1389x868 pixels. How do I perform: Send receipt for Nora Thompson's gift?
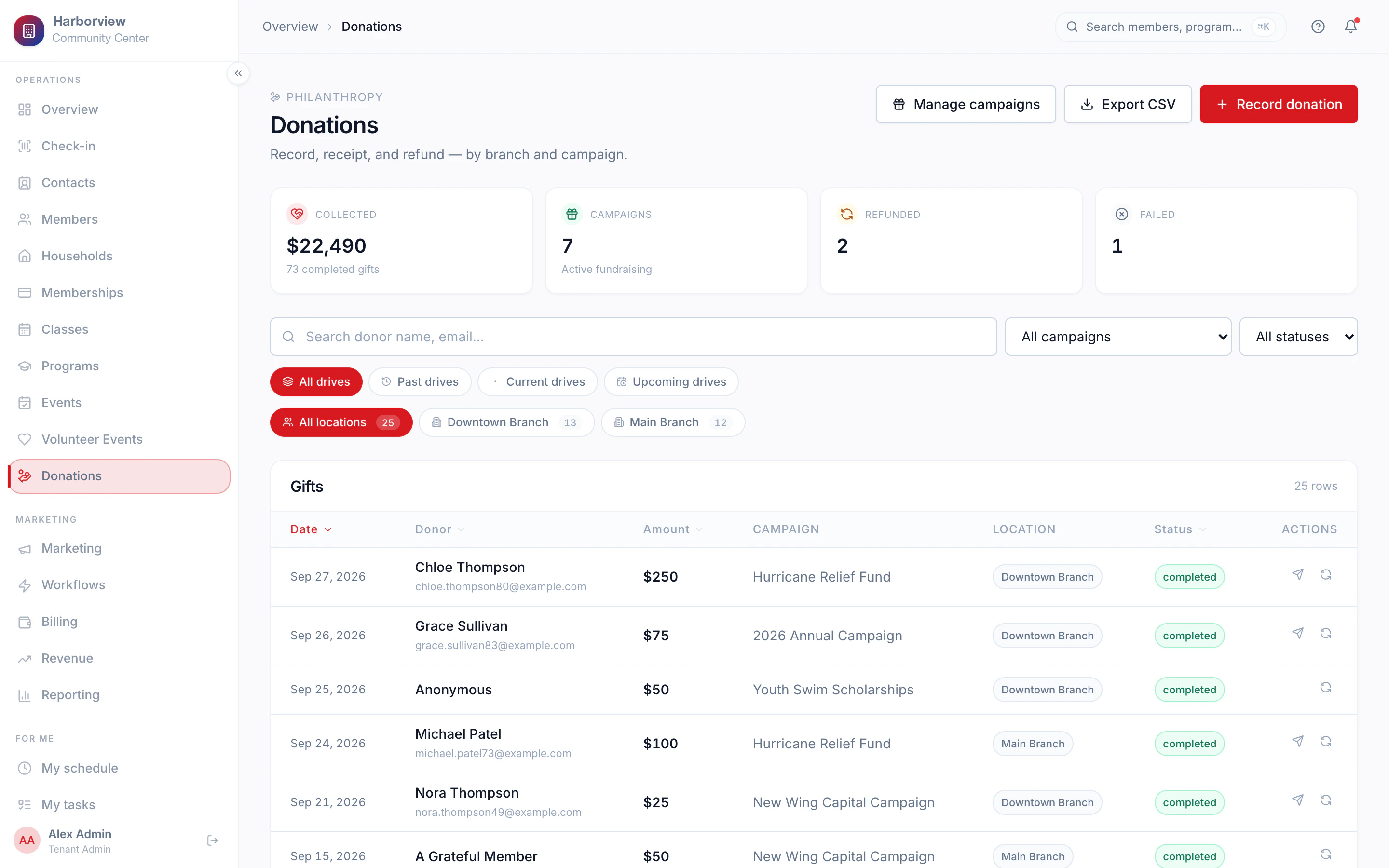(1298, 800)
